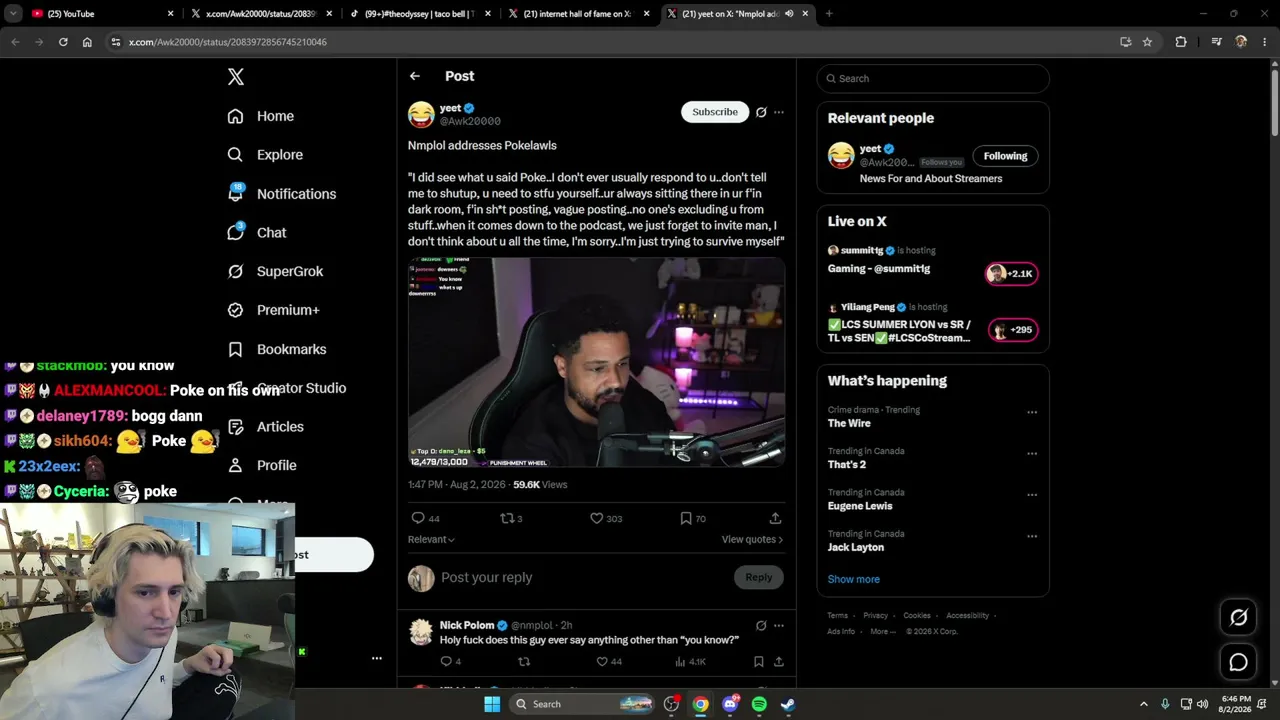Play the Nmplol video in the post

597,362
